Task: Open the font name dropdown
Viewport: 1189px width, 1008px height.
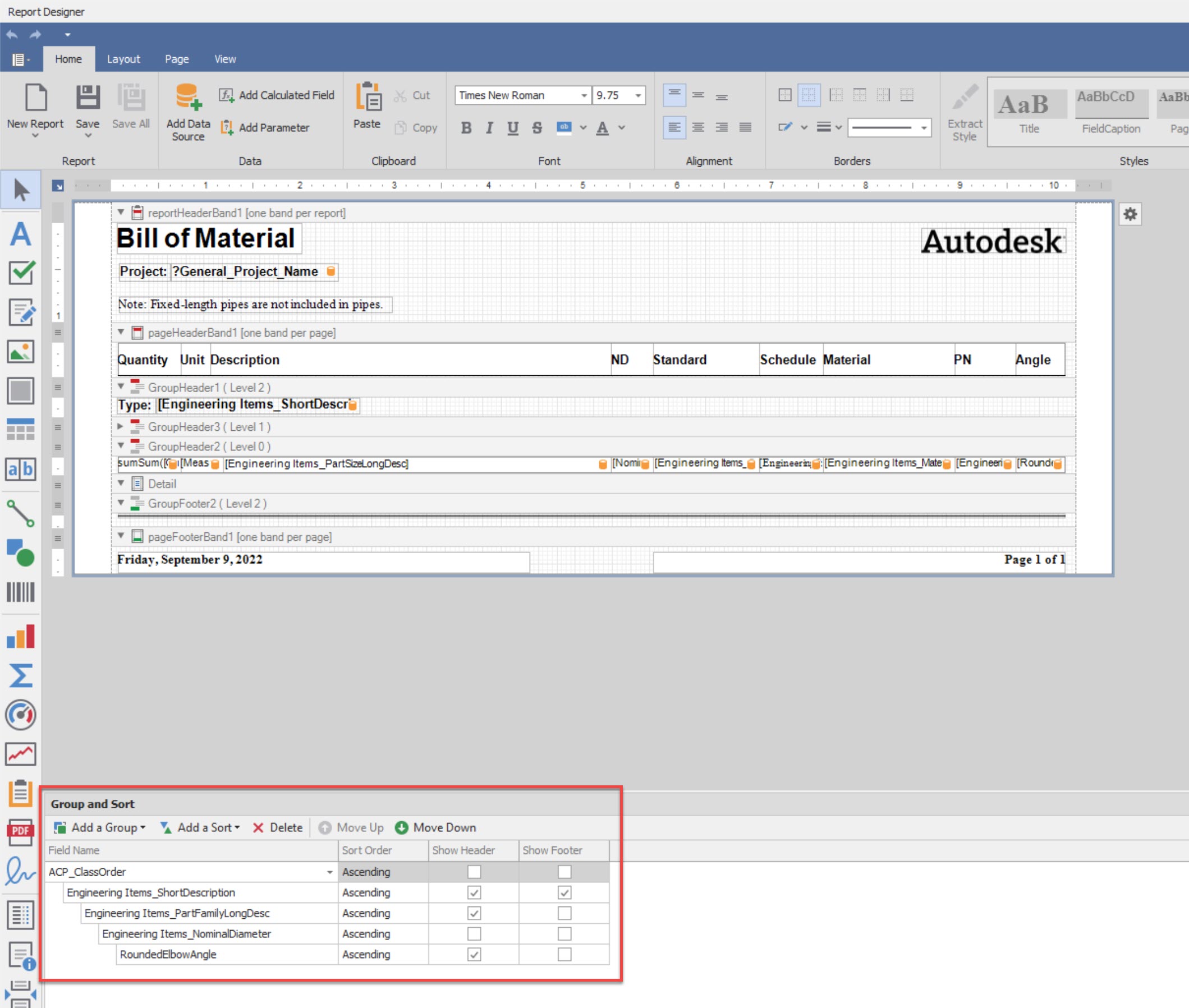Action: [x=584, y=95]
